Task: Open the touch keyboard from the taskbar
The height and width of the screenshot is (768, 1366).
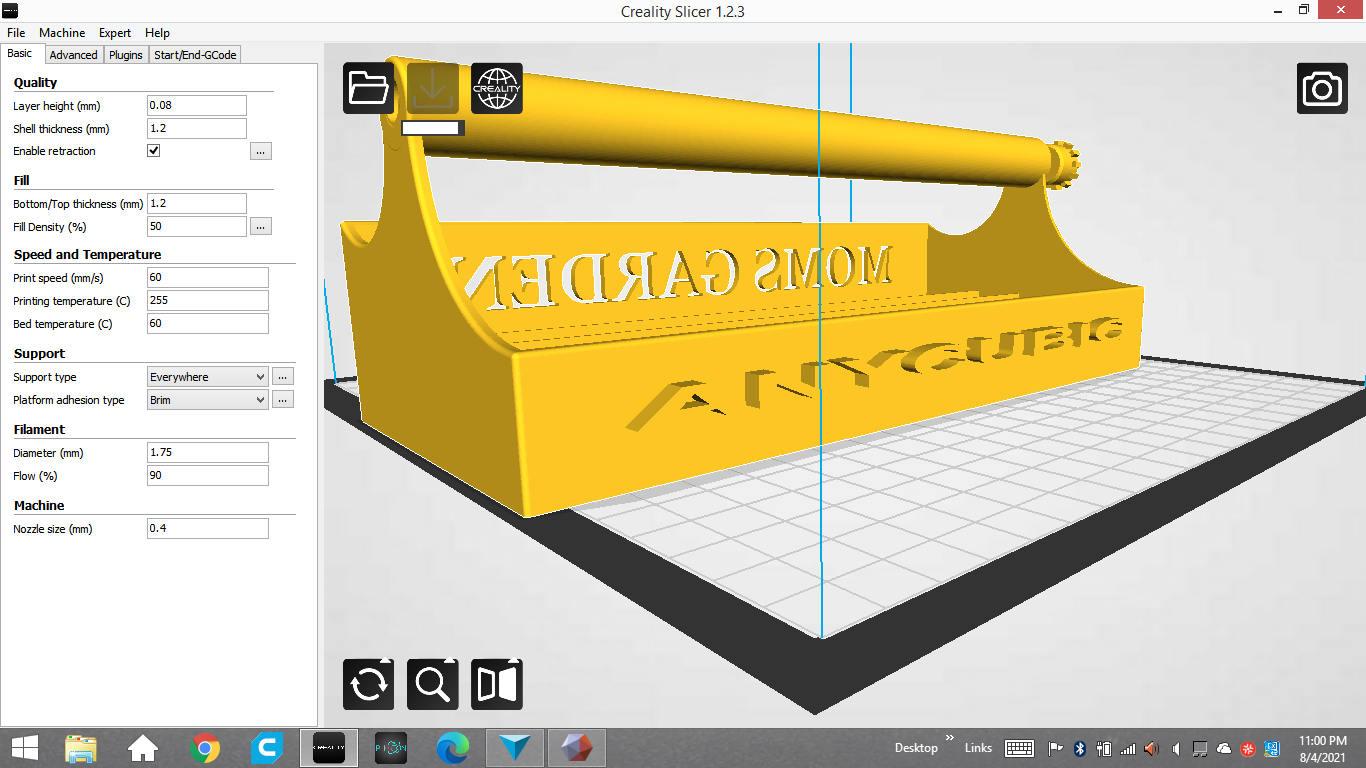Action: tap(1019, 748)
